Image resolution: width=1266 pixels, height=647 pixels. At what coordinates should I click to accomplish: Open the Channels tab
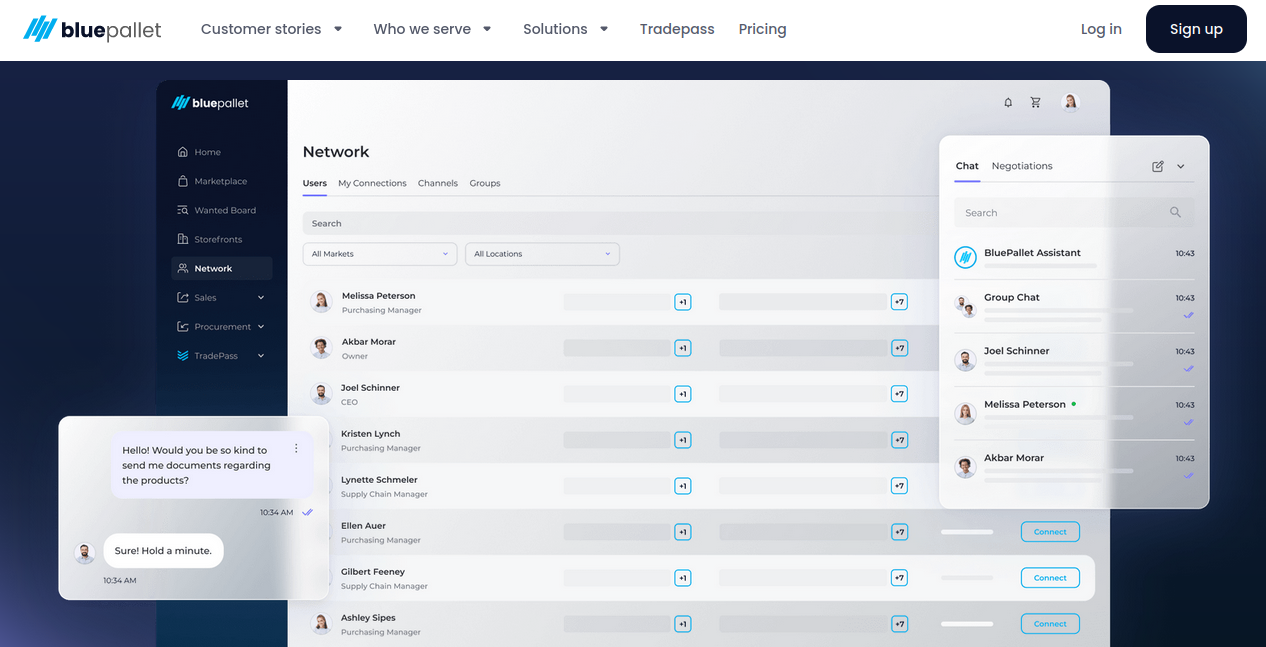tap(438, 183)
